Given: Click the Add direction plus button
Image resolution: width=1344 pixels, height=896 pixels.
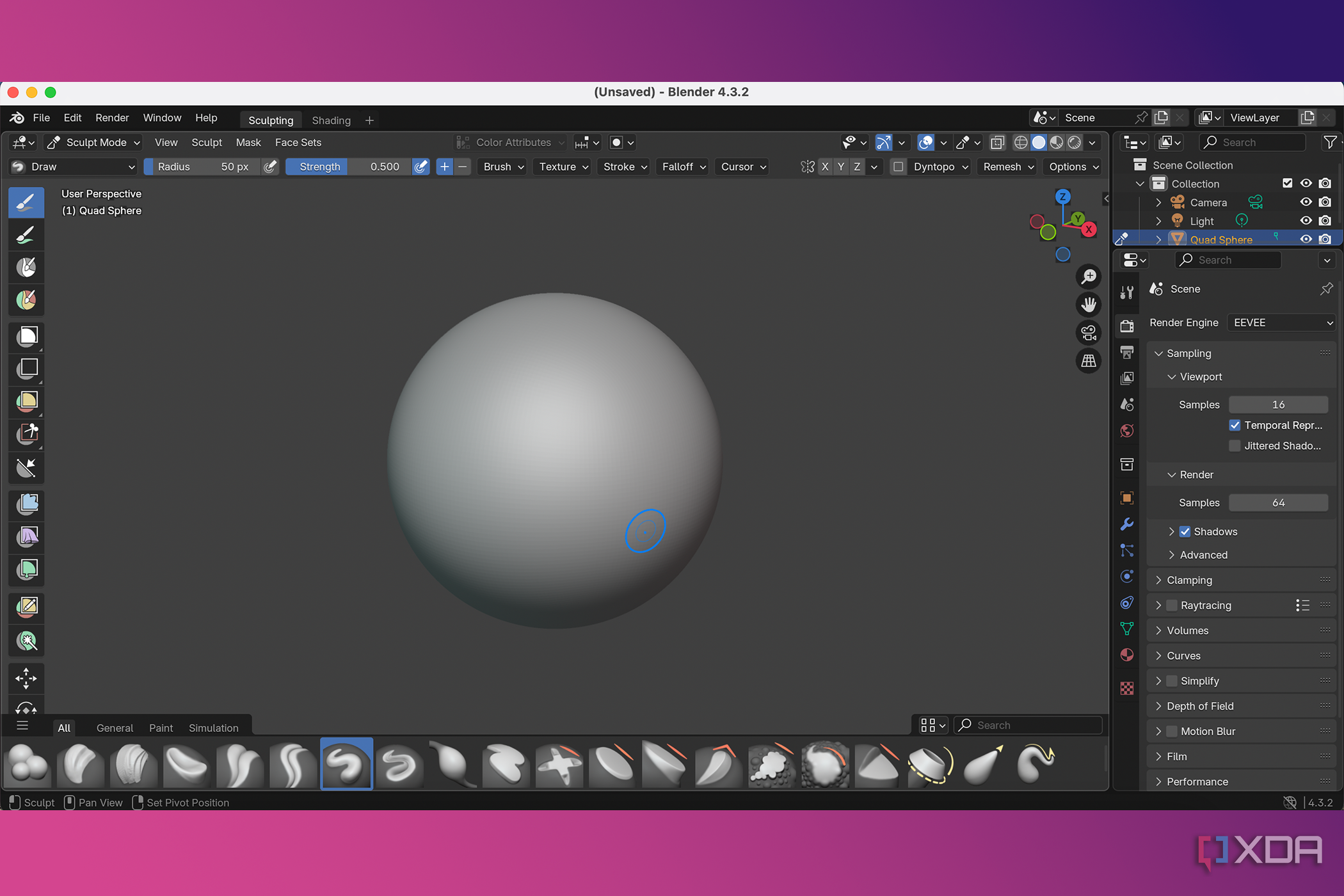Looking at the screenshot, I should 445,167.
